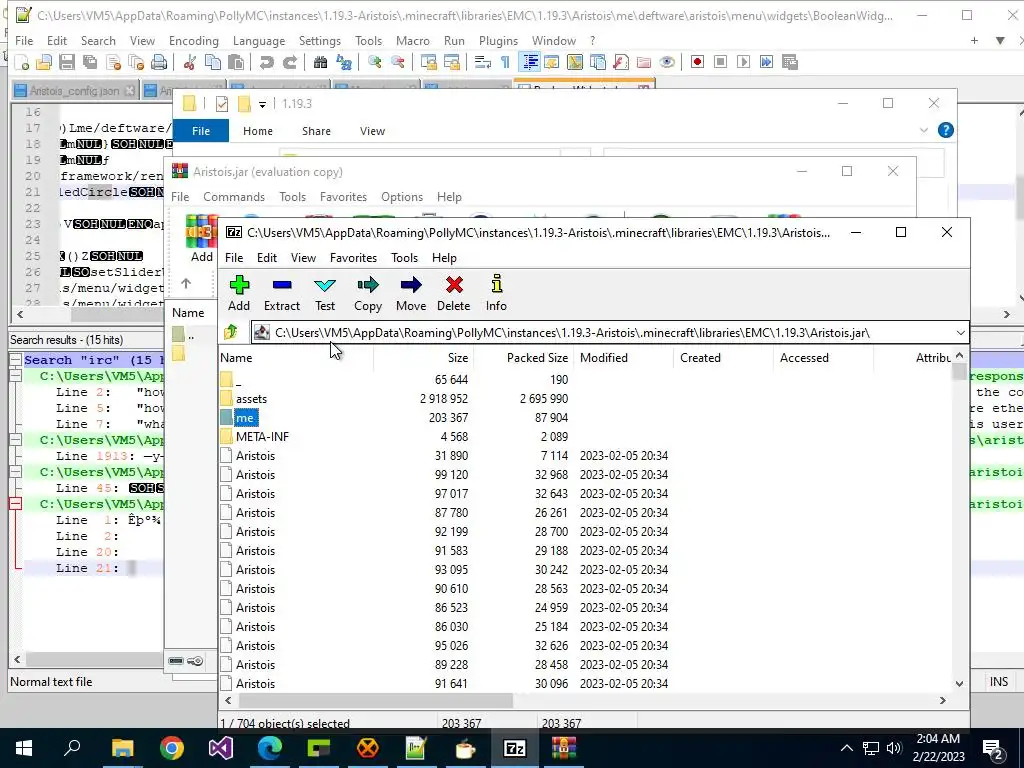
Task: Click the 7-Zip vertical scrollbar thumb
Action: pos(959,372)
